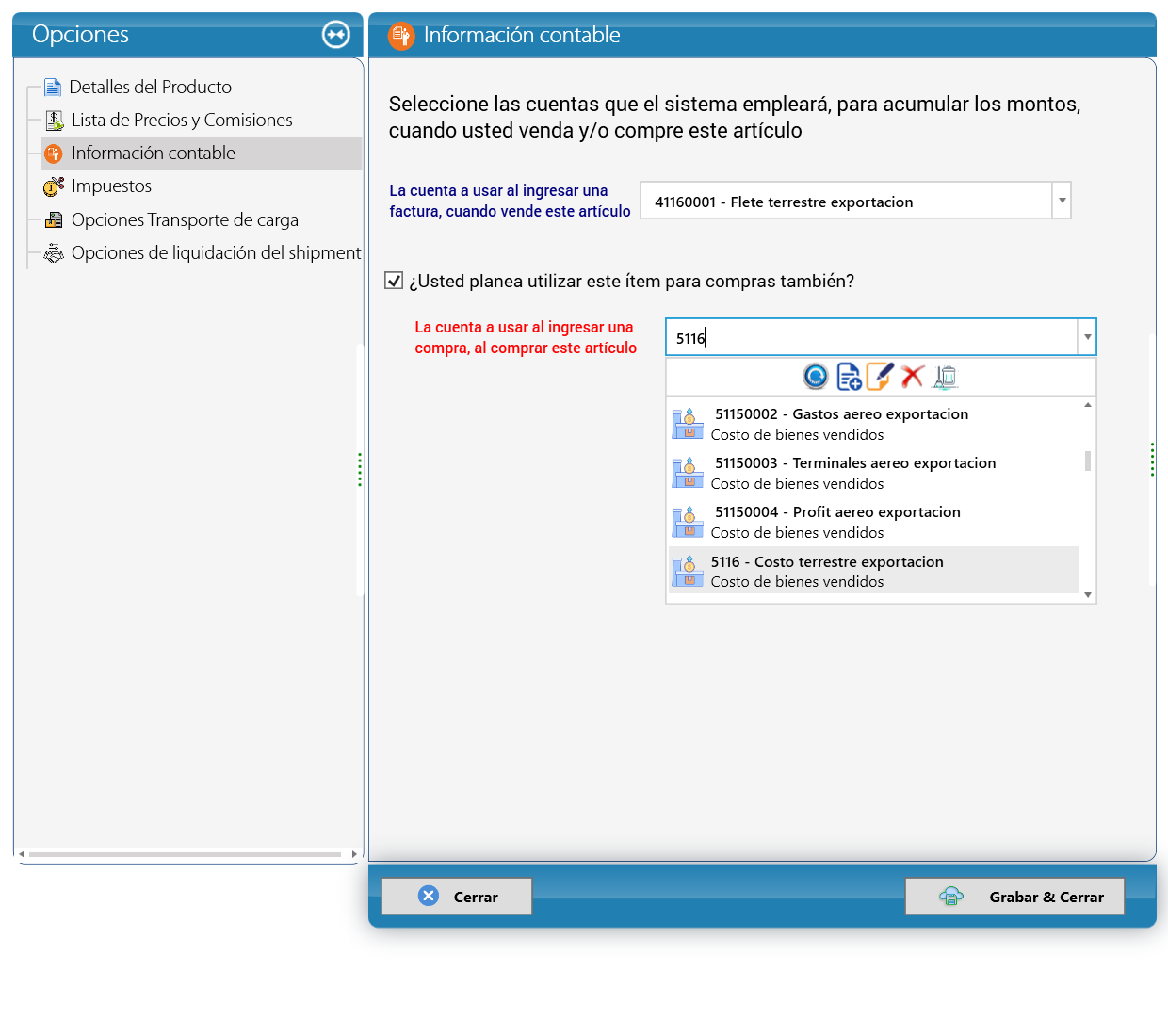Select 5116 - Costo terrestre exportacion
Screen dimensions: 1168x1036
tap(873, 571)
